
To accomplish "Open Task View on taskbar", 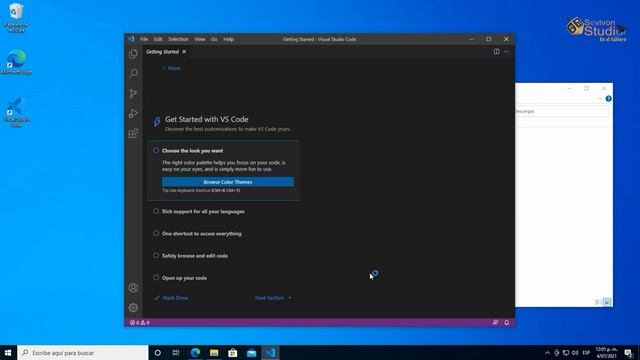I will 176,353.
